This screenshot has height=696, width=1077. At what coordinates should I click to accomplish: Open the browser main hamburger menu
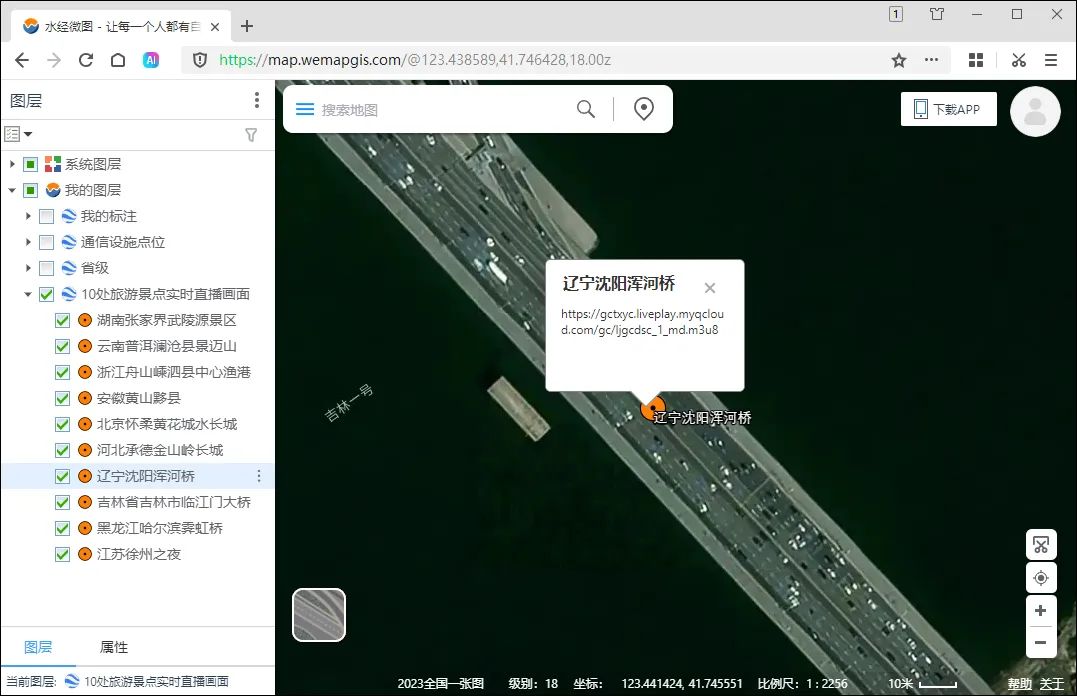1051,60
